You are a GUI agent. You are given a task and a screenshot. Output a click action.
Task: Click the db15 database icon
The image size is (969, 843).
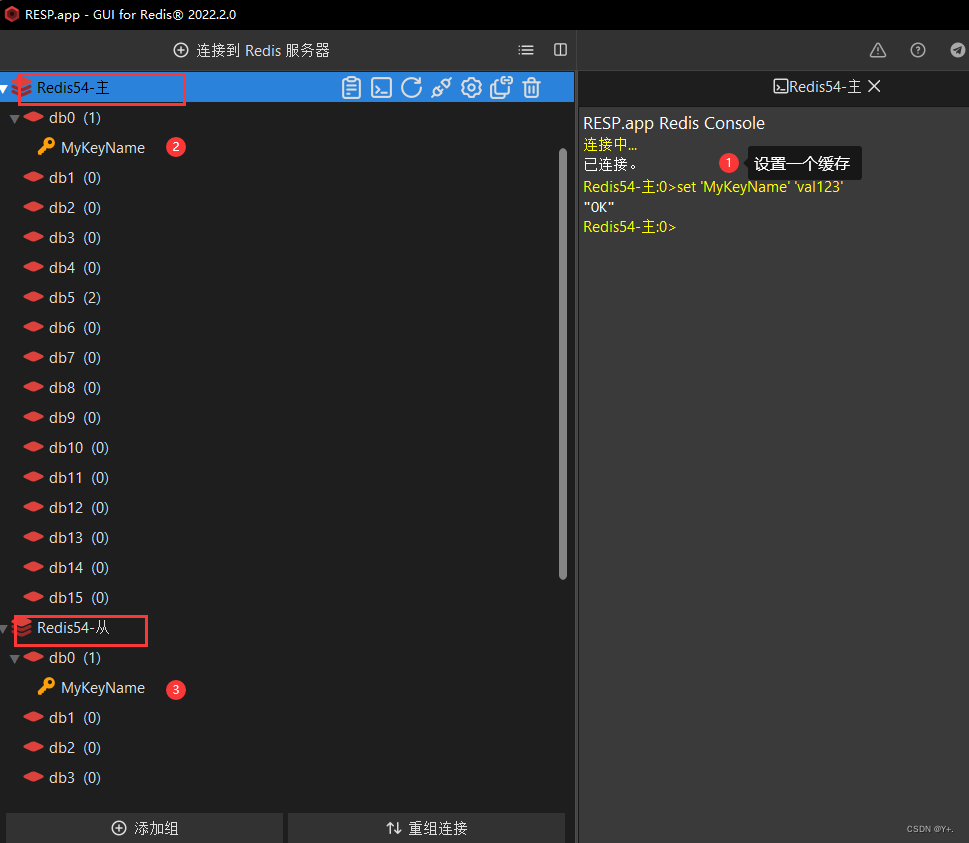point(33,598)
